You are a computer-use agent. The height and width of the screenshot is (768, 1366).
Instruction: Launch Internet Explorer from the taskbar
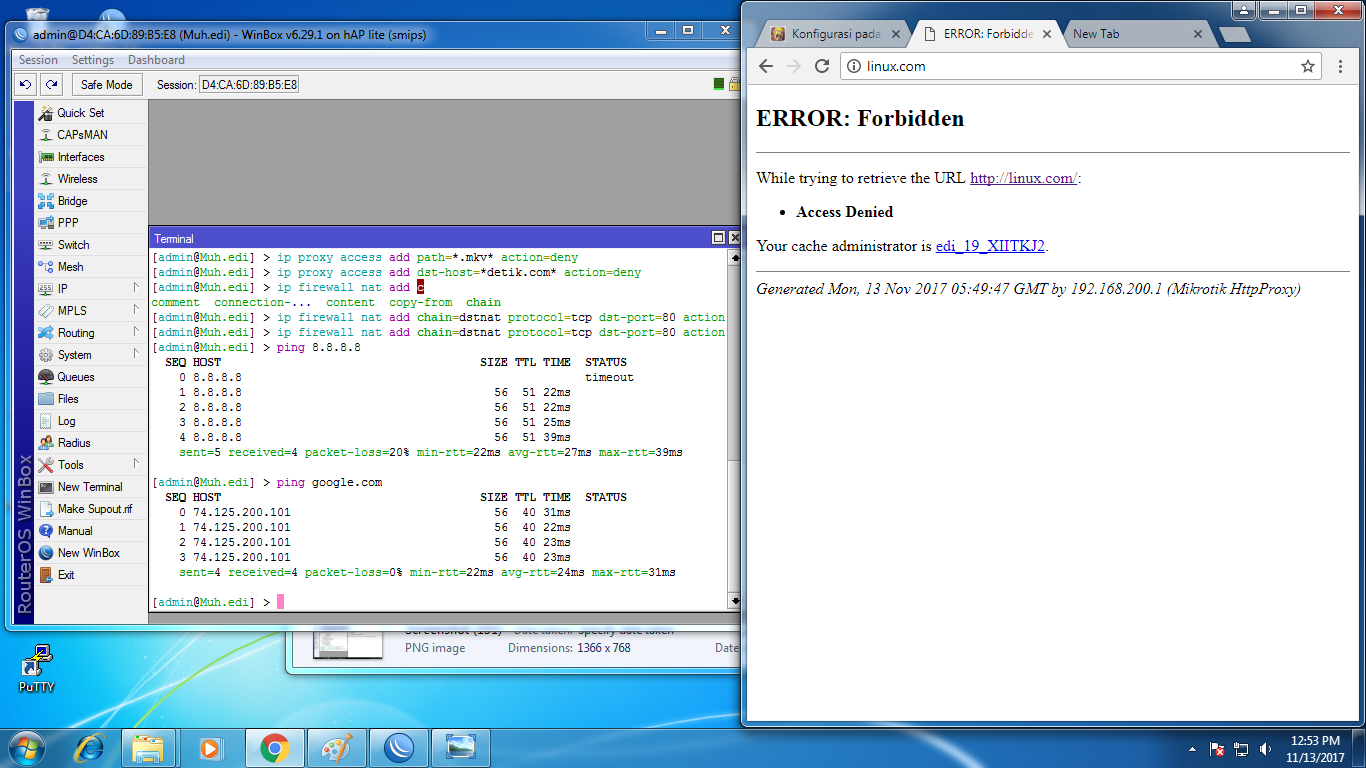click(x=90, y=747)
